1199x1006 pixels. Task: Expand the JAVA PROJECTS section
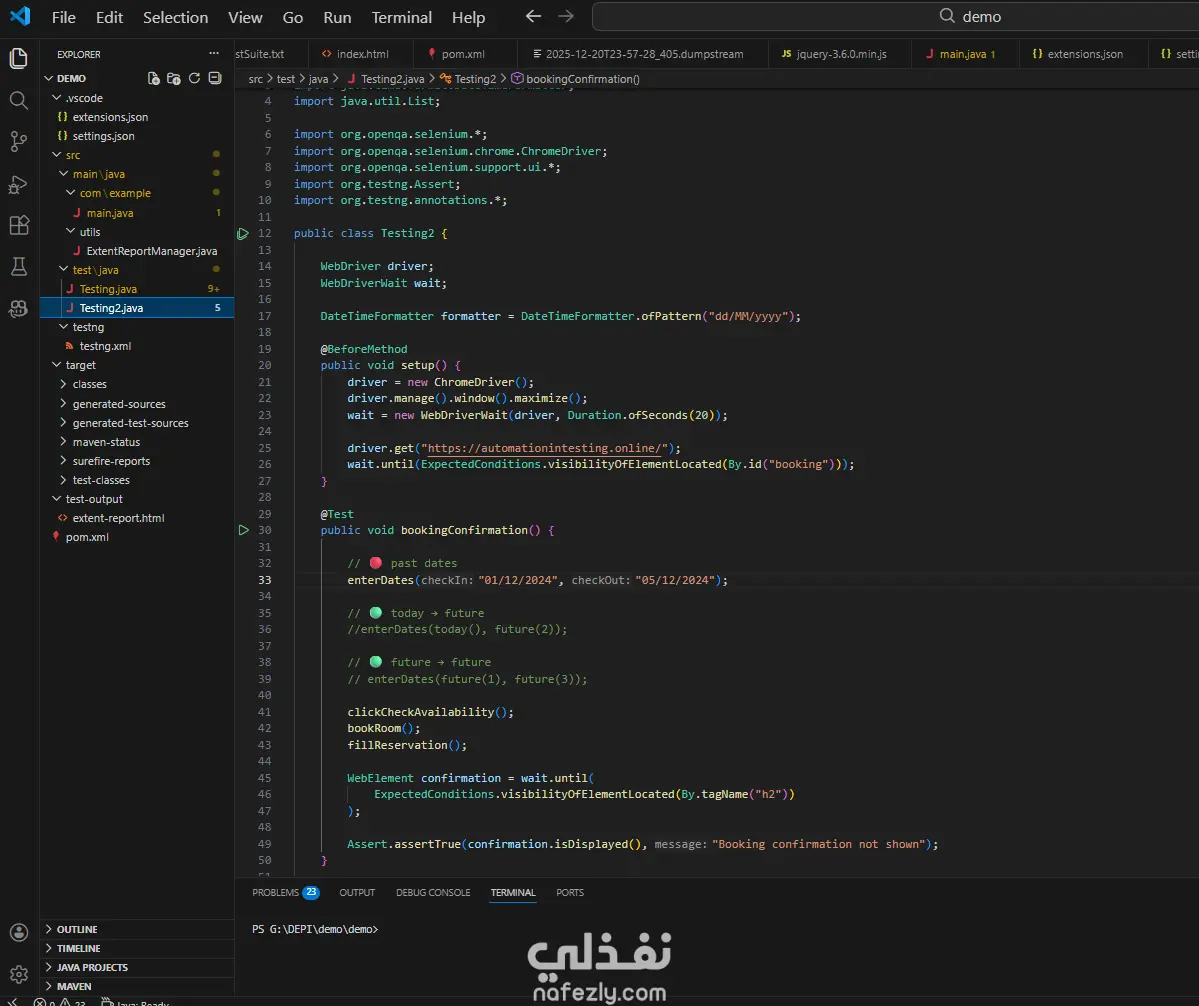(x=92, y=967)
